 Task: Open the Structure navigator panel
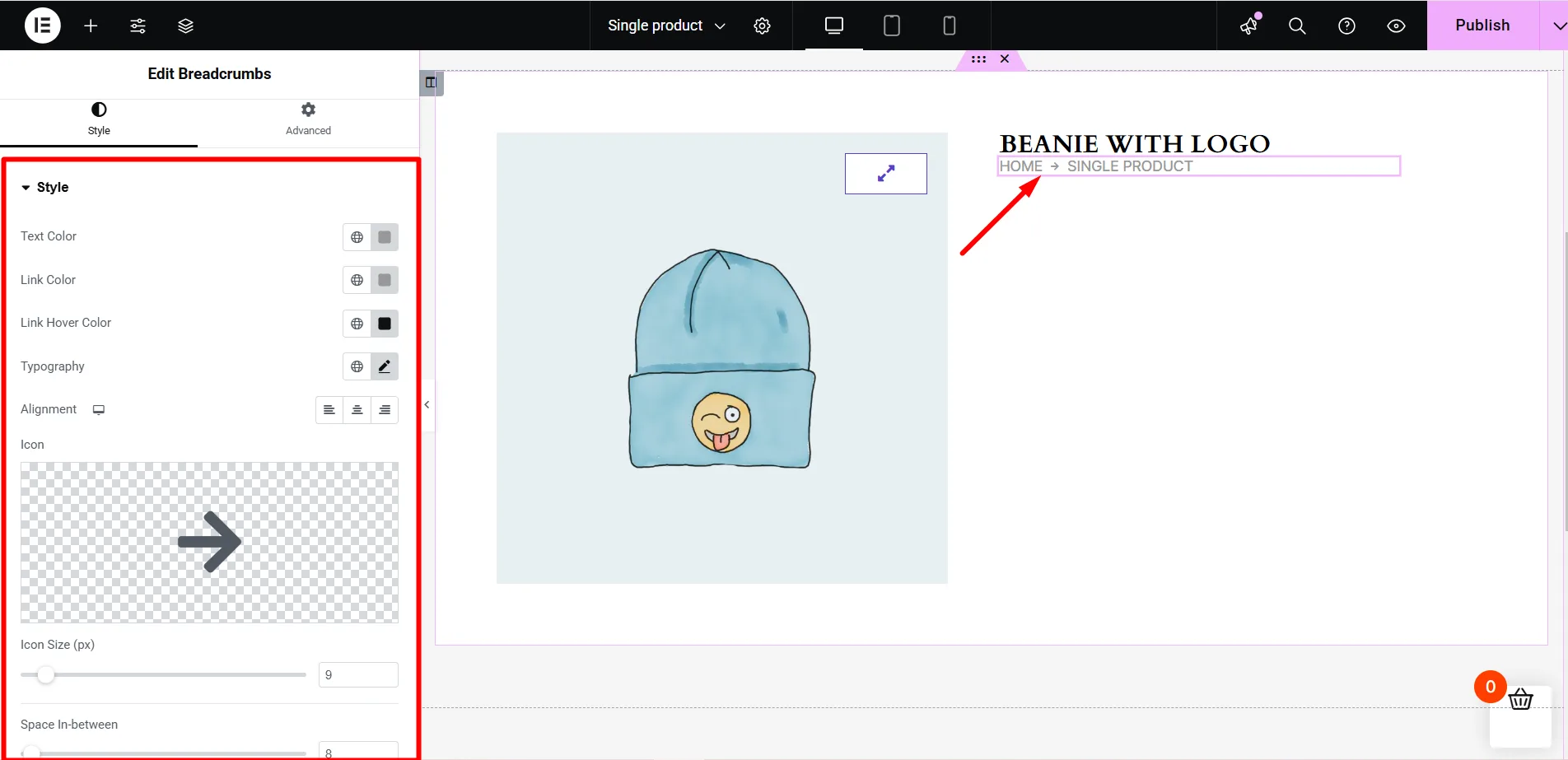(x=185, y=25)
